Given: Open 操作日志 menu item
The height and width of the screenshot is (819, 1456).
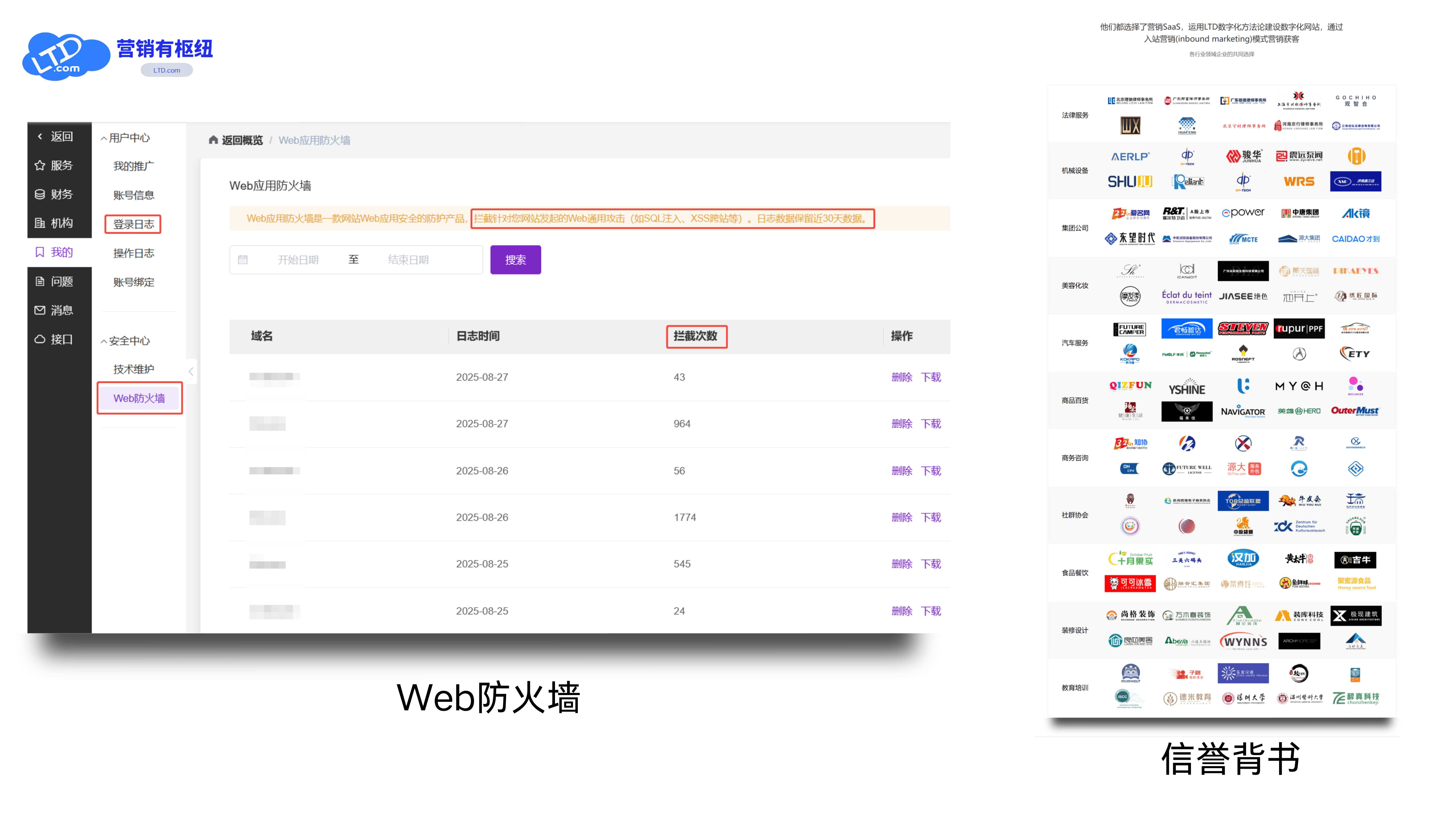Looking at the screenshot, I should (133, 253).
